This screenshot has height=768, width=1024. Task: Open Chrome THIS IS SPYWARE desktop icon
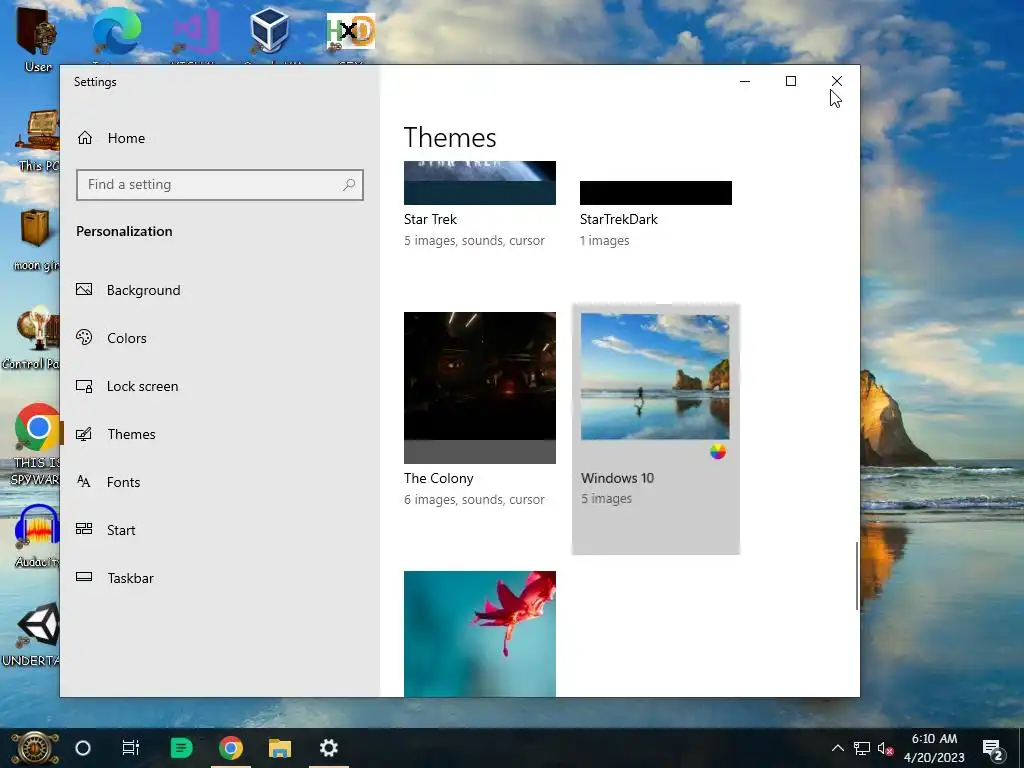click(36, 444)
